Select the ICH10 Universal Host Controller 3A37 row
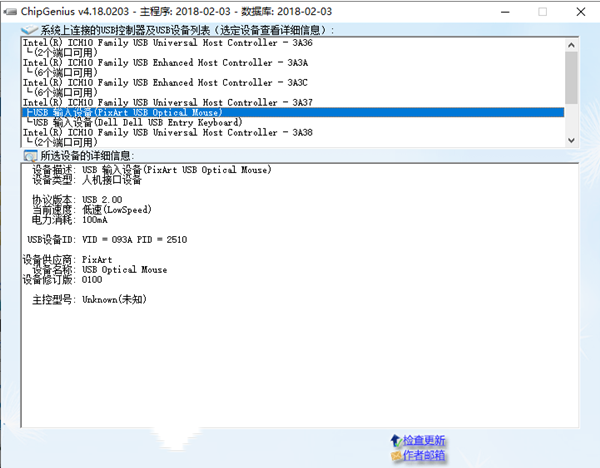The width and height of the screenshot is (600, 468). click(293, 102)
